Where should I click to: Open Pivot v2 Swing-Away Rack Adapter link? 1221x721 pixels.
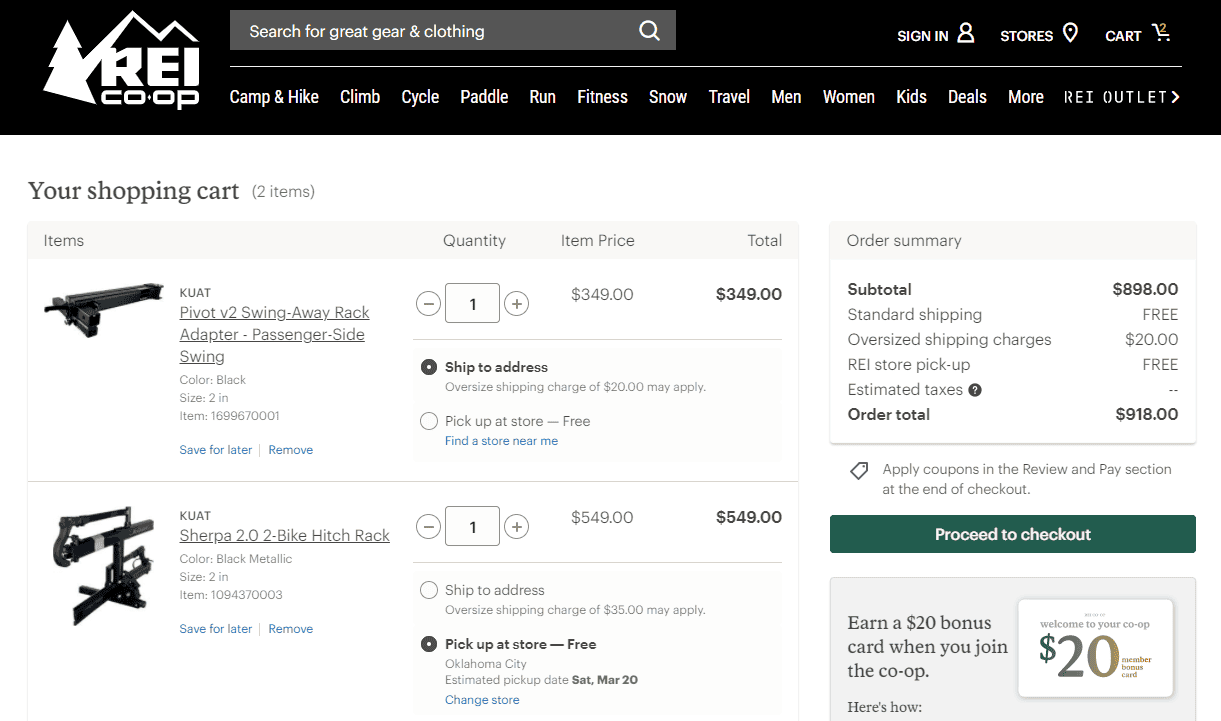coord(274,334)
